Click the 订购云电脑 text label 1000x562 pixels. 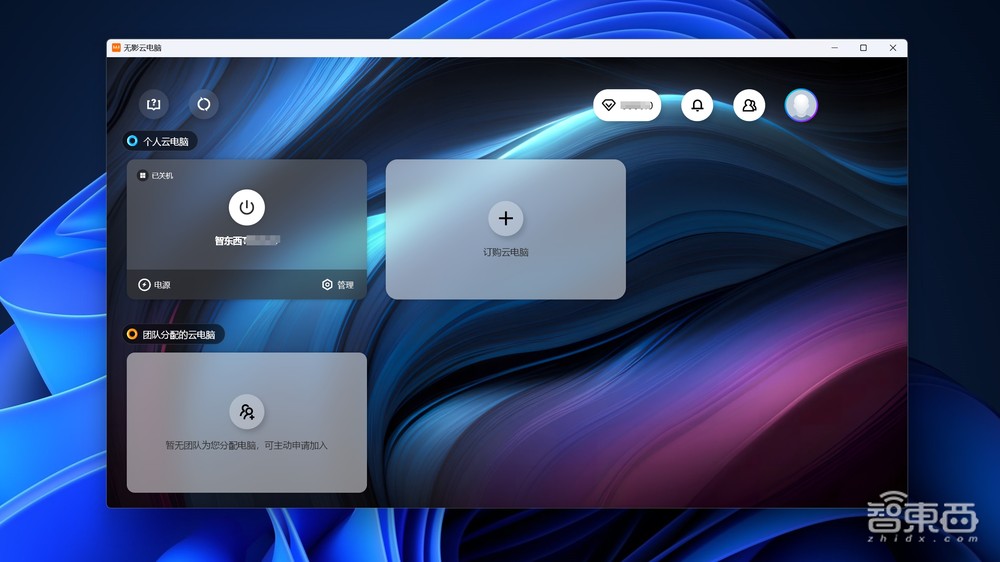coord(506,252)
